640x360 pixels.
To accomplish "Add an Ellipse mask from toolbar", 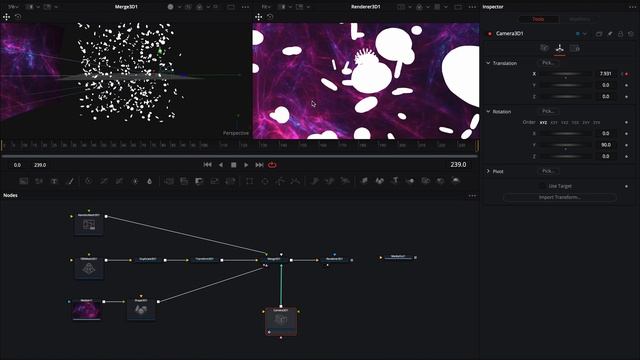I will tap(265, 181).
